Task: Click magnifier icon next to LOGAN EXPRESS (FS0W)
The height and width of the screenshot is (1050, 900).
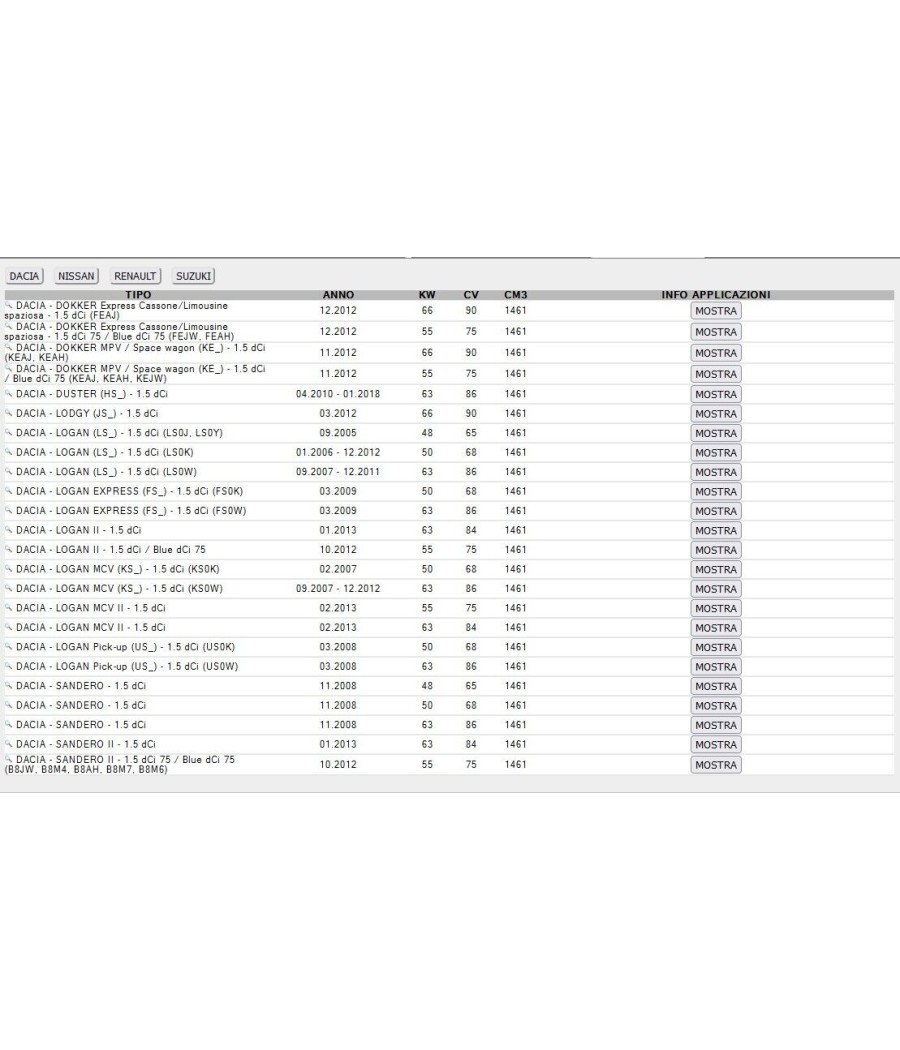Action: [9, 510]
